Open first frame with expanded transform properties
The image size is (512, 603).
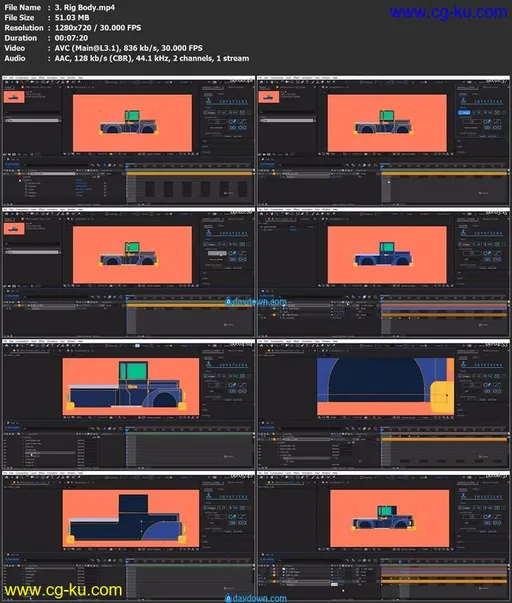[128, 141]
